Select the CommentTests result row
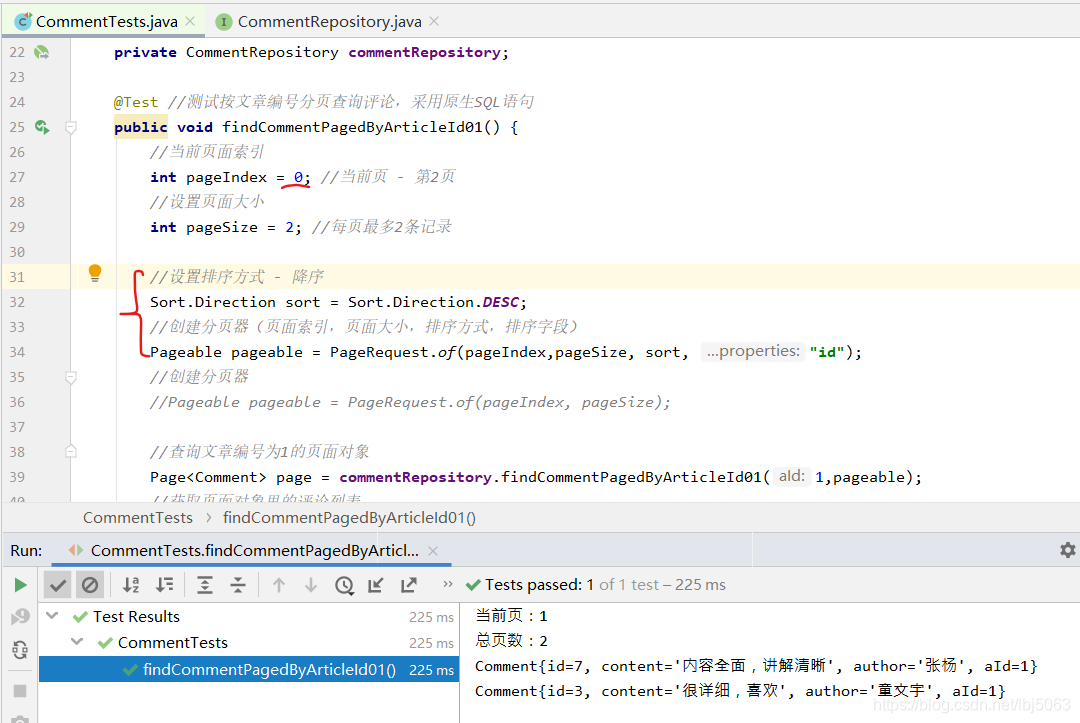 249,642
